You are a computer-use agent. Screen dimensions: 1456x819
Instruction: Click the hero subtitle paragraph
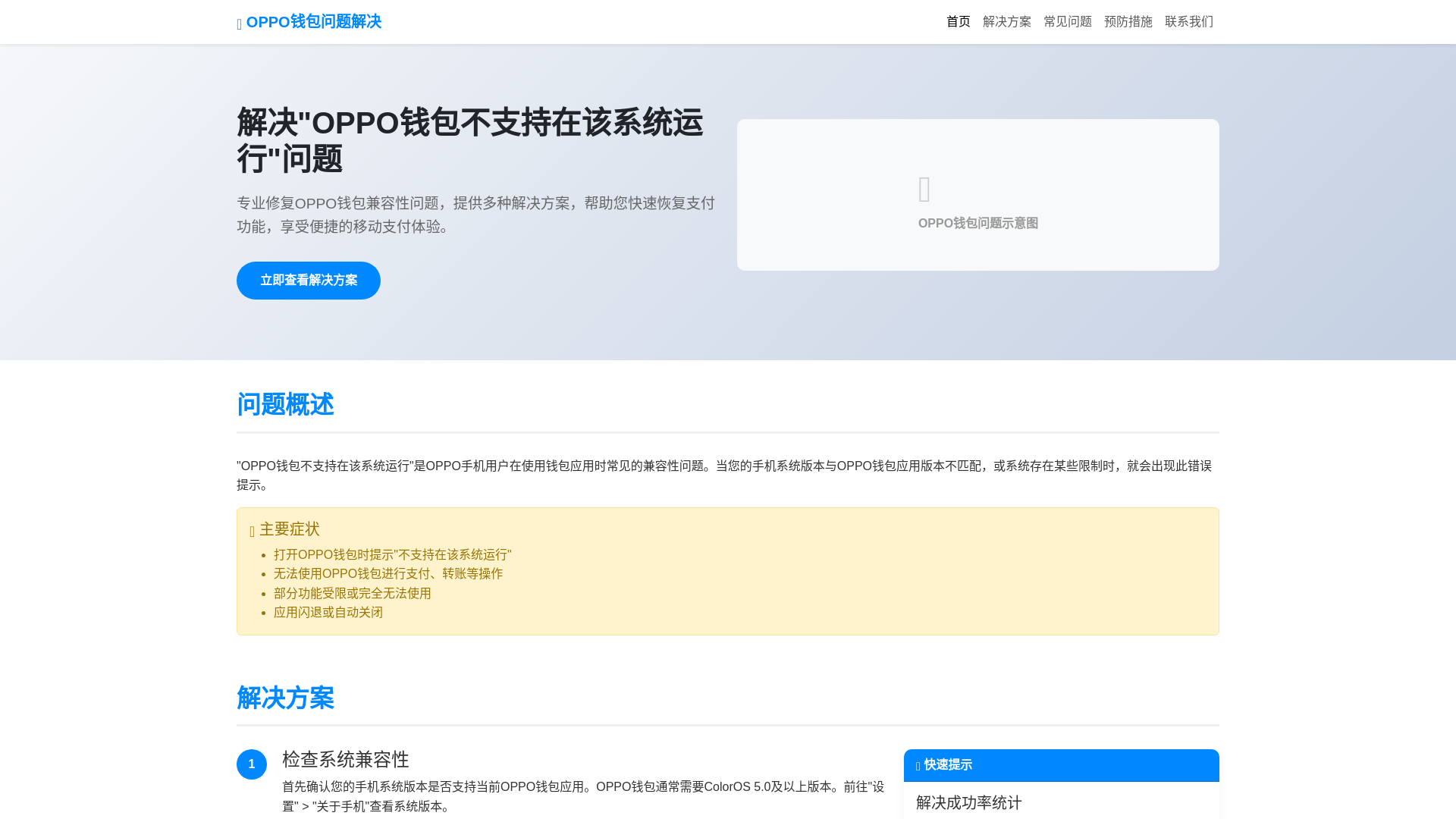pos(476,215)
